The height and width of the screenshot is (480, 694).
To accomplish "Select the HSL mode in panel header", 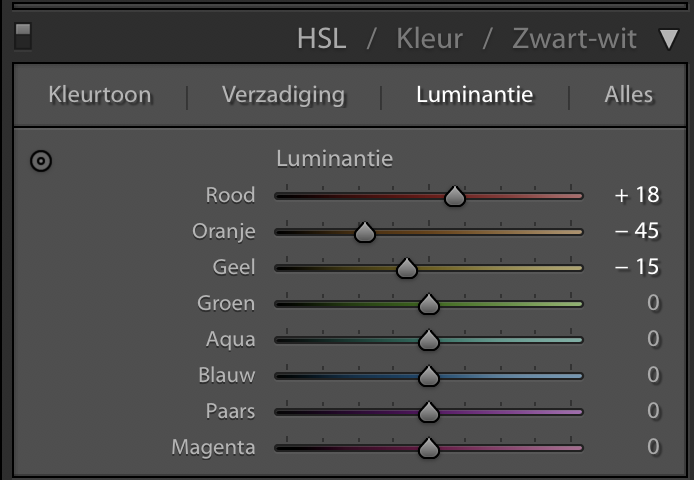I will 322,39.
